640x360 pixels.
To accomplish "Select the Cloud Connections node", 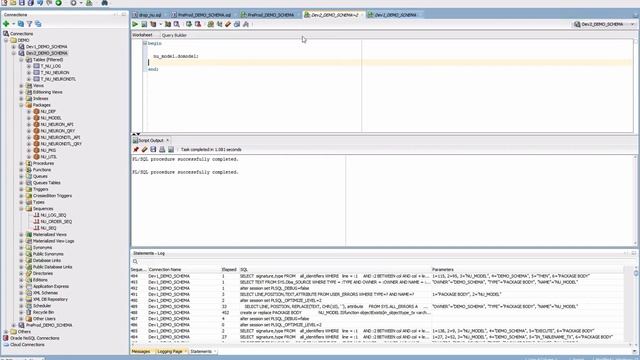I will 27,345.
